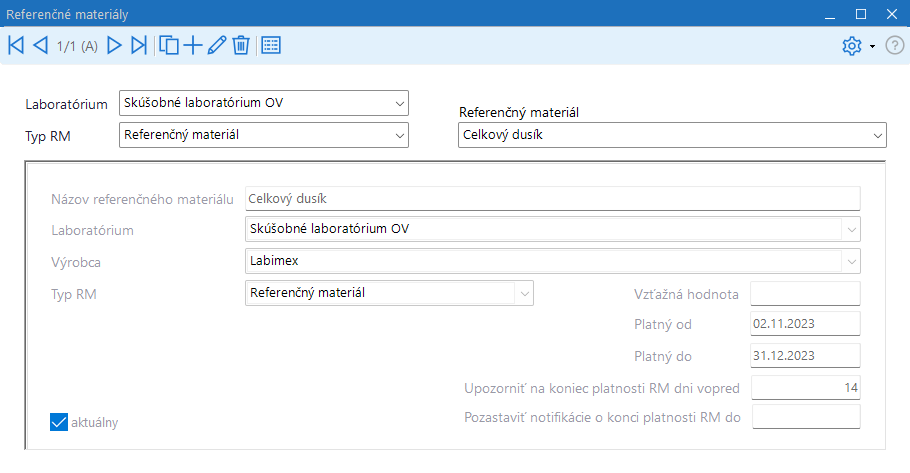
Task: Open the Referenčný materiál dropdown
Action: 877,134
